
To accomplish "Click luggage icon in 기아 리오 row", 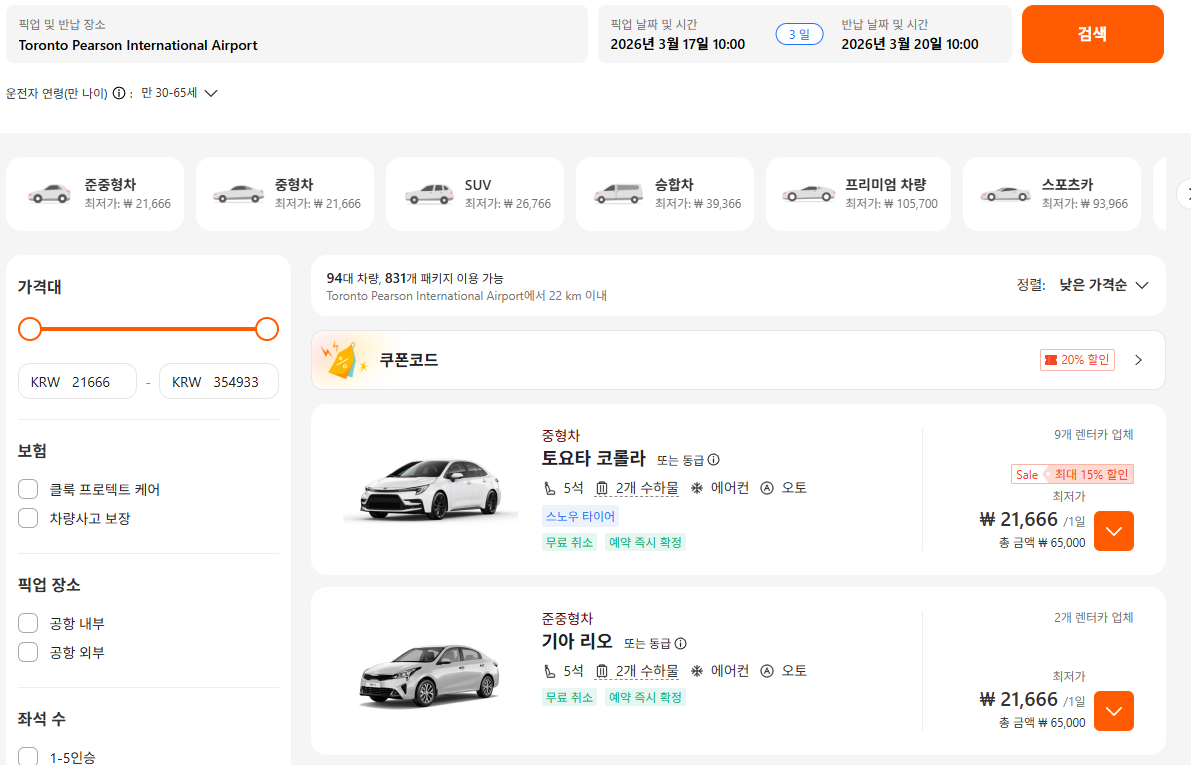I will [x=602, y=672].
